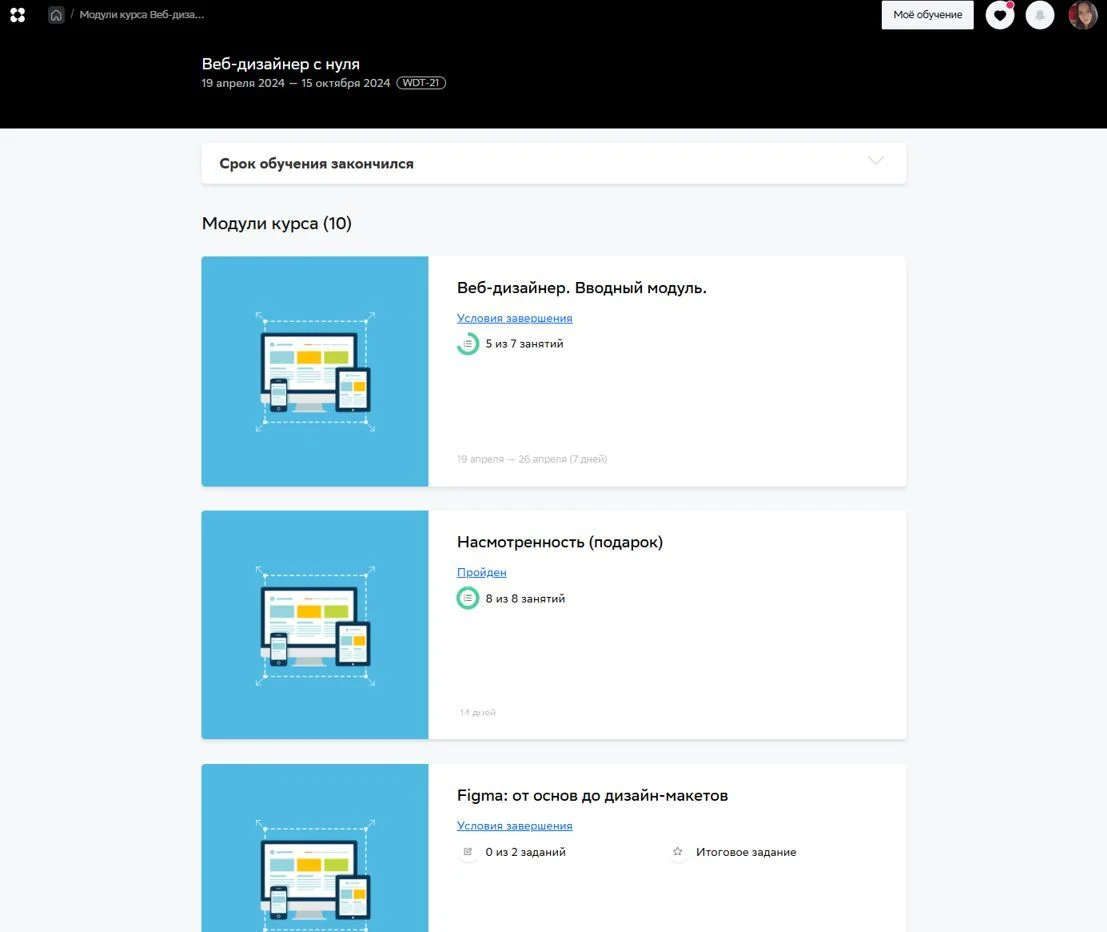
Task: Open favorites heart icon
Action: coord(1000,15)
